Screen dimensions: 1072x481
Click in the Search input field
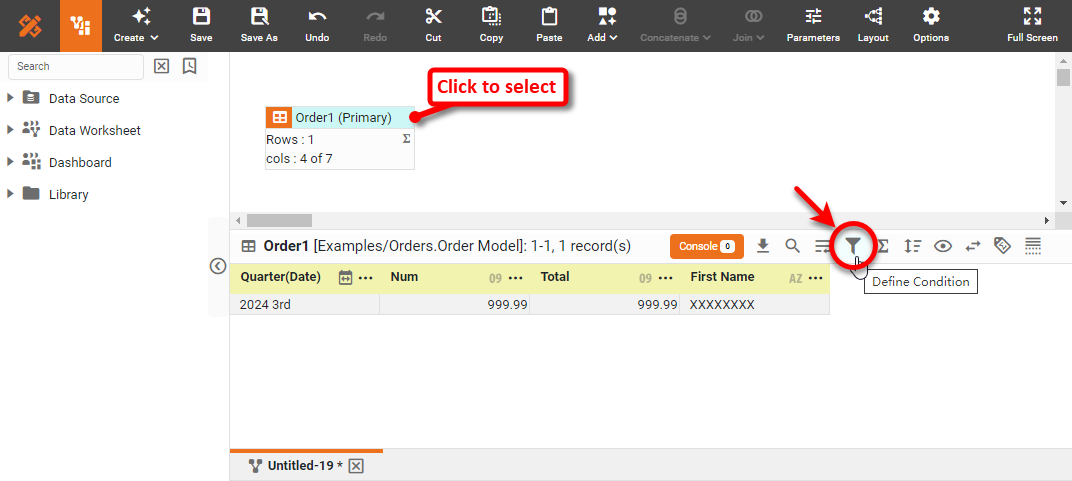tap(75, 66)
